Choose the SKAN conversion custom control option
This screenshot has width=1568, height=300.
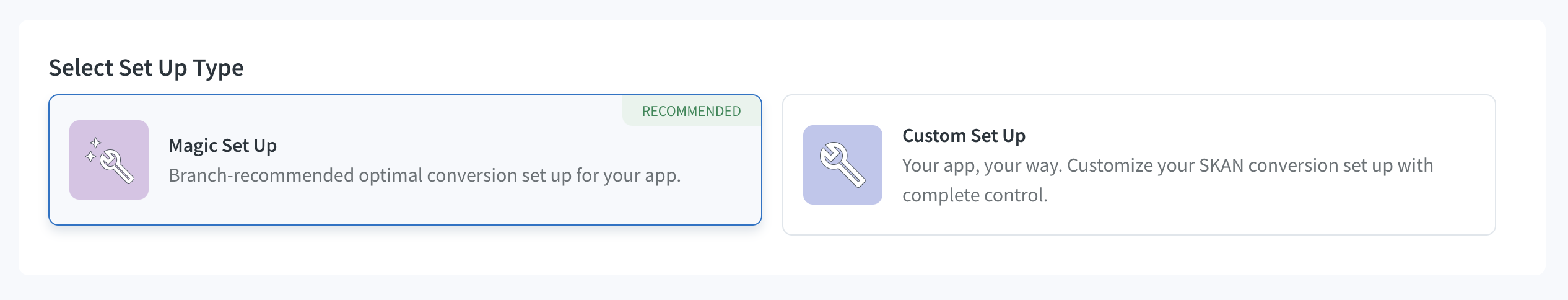click(1139, 165)
